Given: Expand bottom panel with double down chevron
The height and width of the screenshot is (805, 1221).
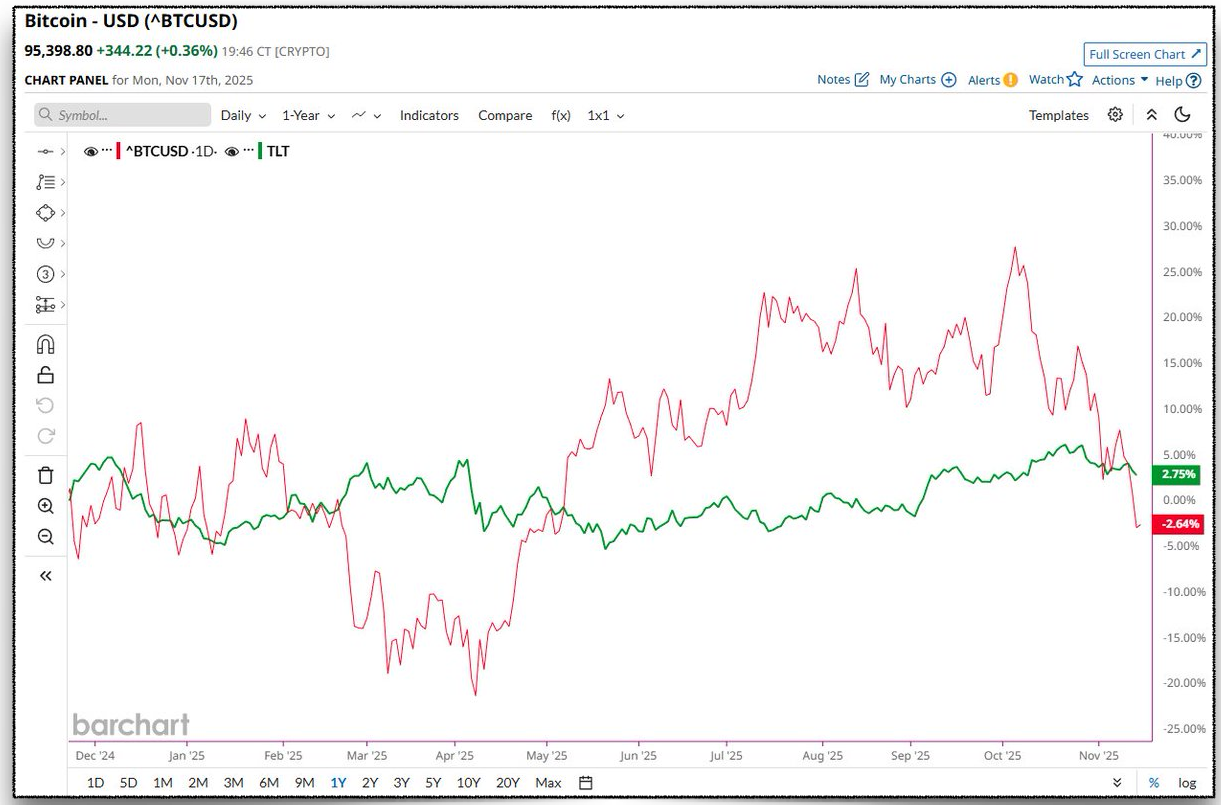Looking at the screenshot, I should click(1117, 782).
